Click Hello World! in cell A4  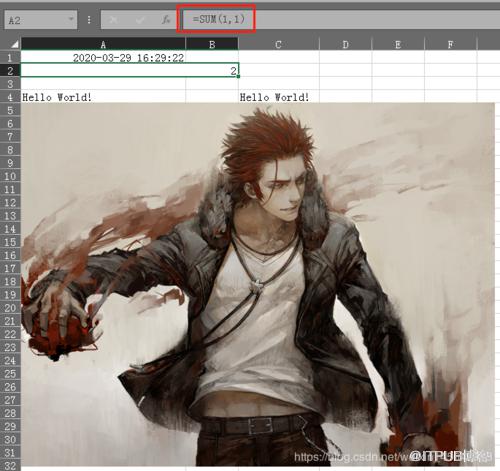pos(57,97)
